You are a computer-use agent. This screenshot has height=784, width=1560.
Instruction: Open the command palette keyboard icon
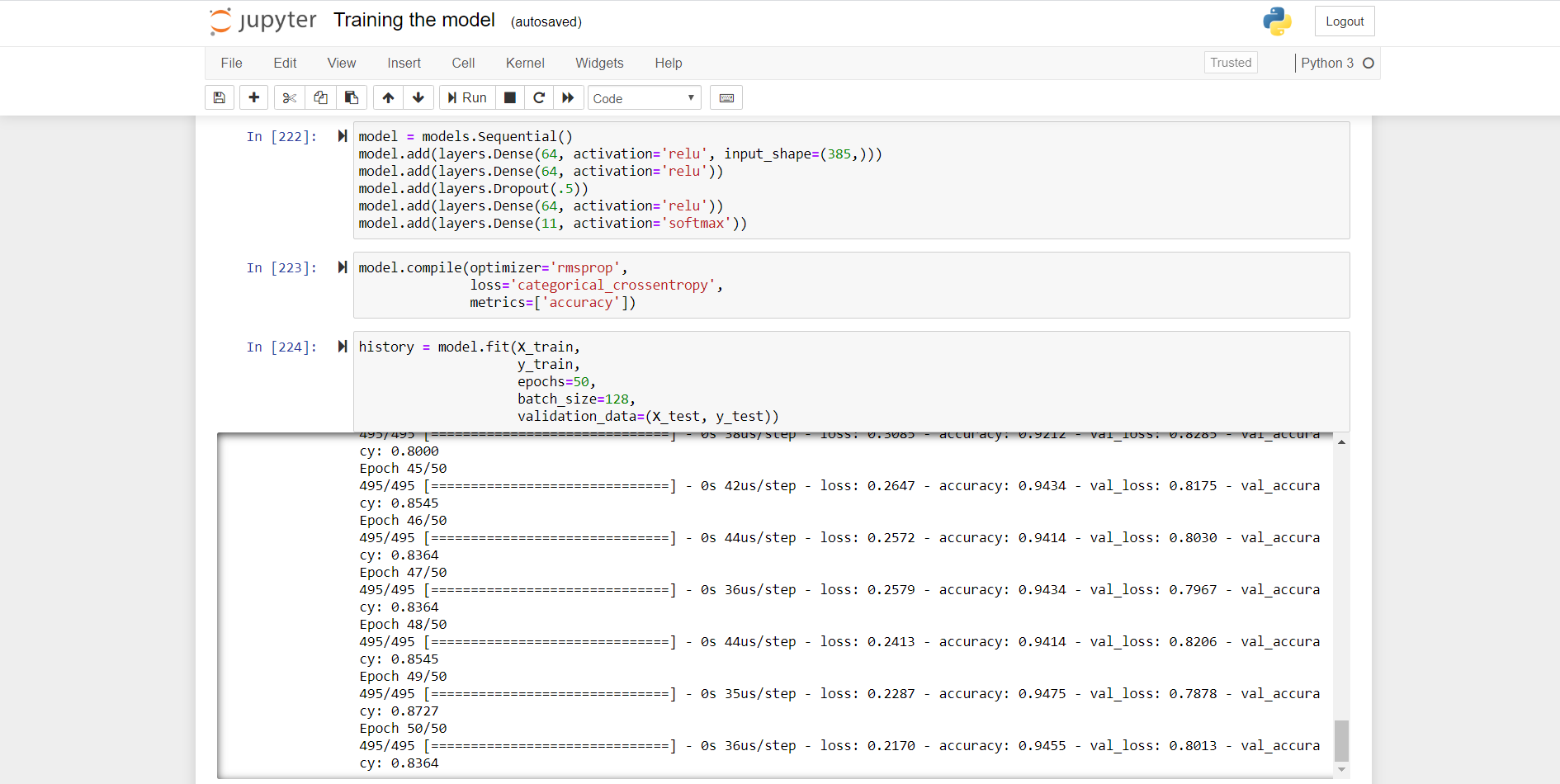[x=726, y=98]
